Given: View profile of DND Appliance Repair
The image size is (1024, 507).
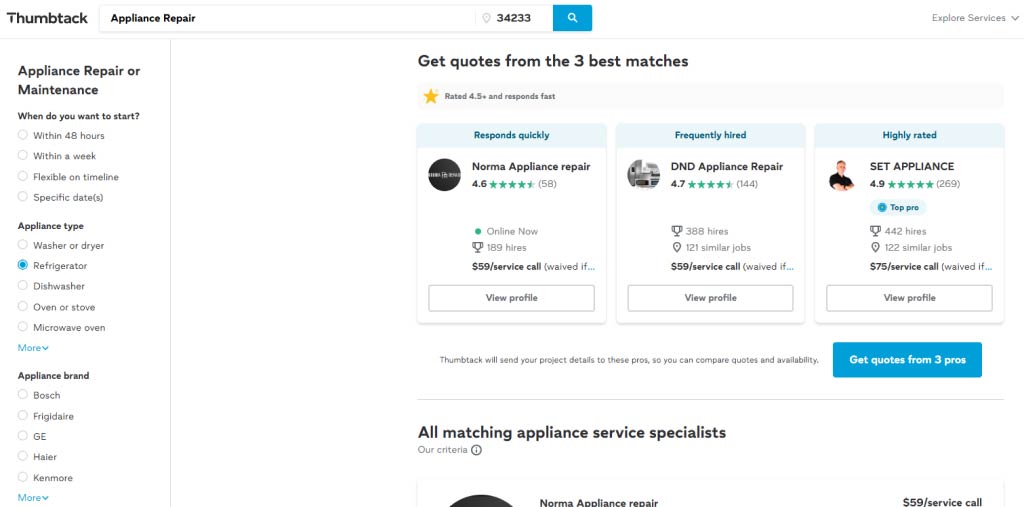Looking at the screenshot, I should pyautogui.click(x=711, y=298).
